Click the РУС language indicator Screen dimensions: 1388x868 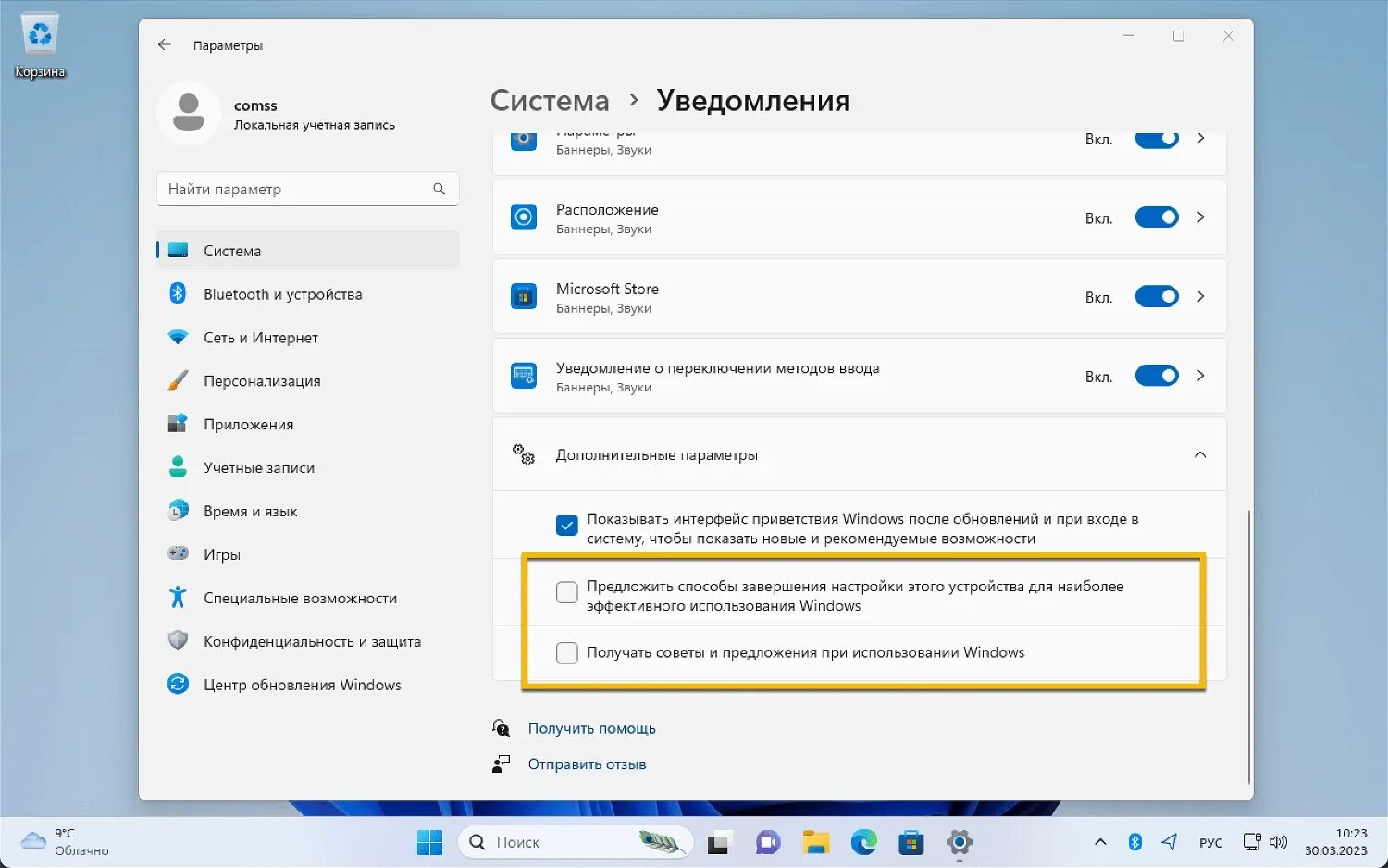tap(1210, 843)
